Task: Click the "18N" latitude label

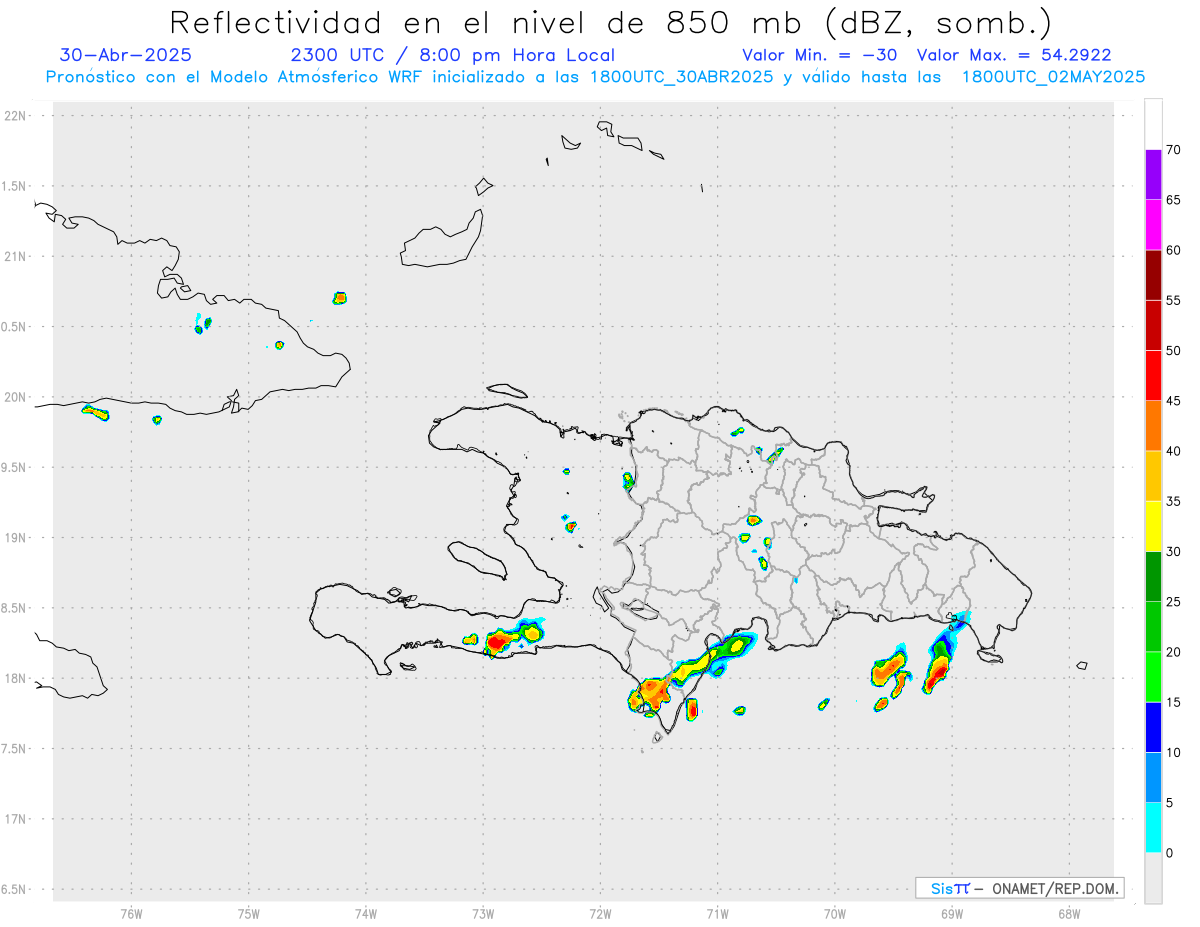Action: point(17,679)
